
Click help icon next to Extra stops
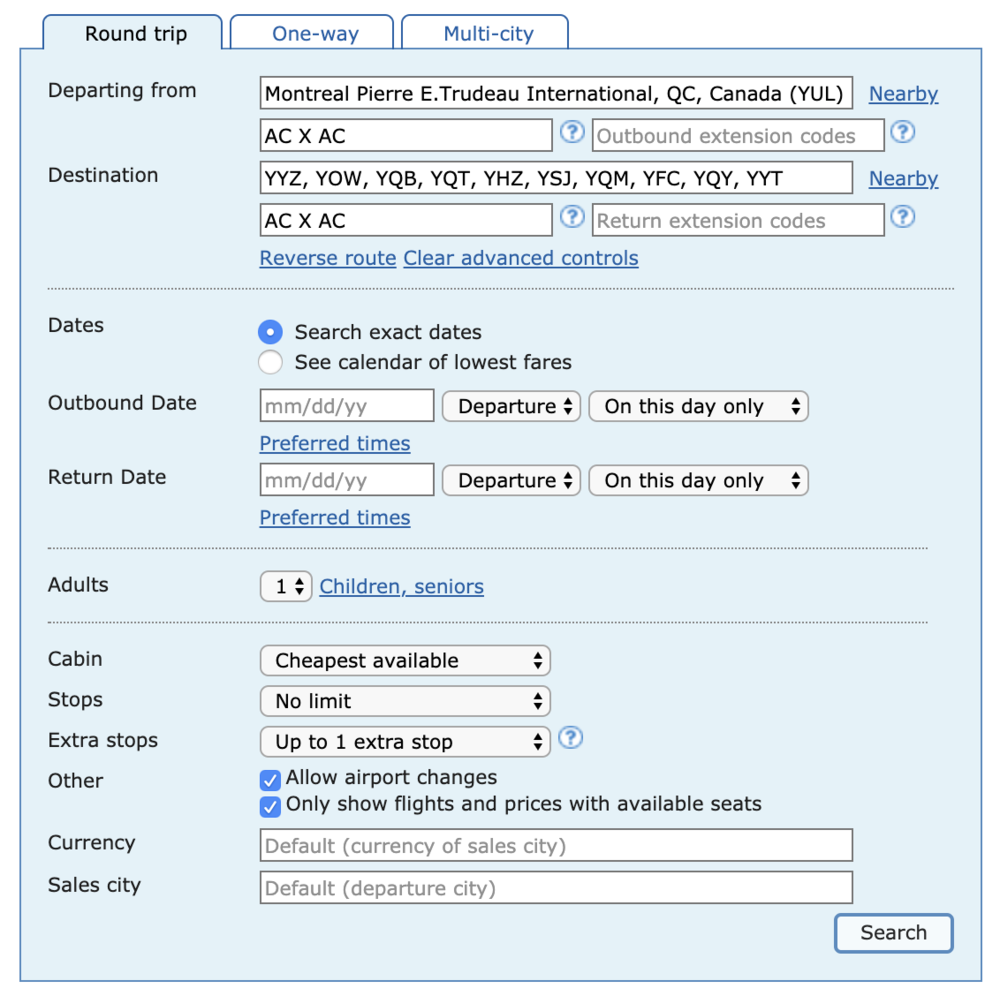tap(570, 739)
